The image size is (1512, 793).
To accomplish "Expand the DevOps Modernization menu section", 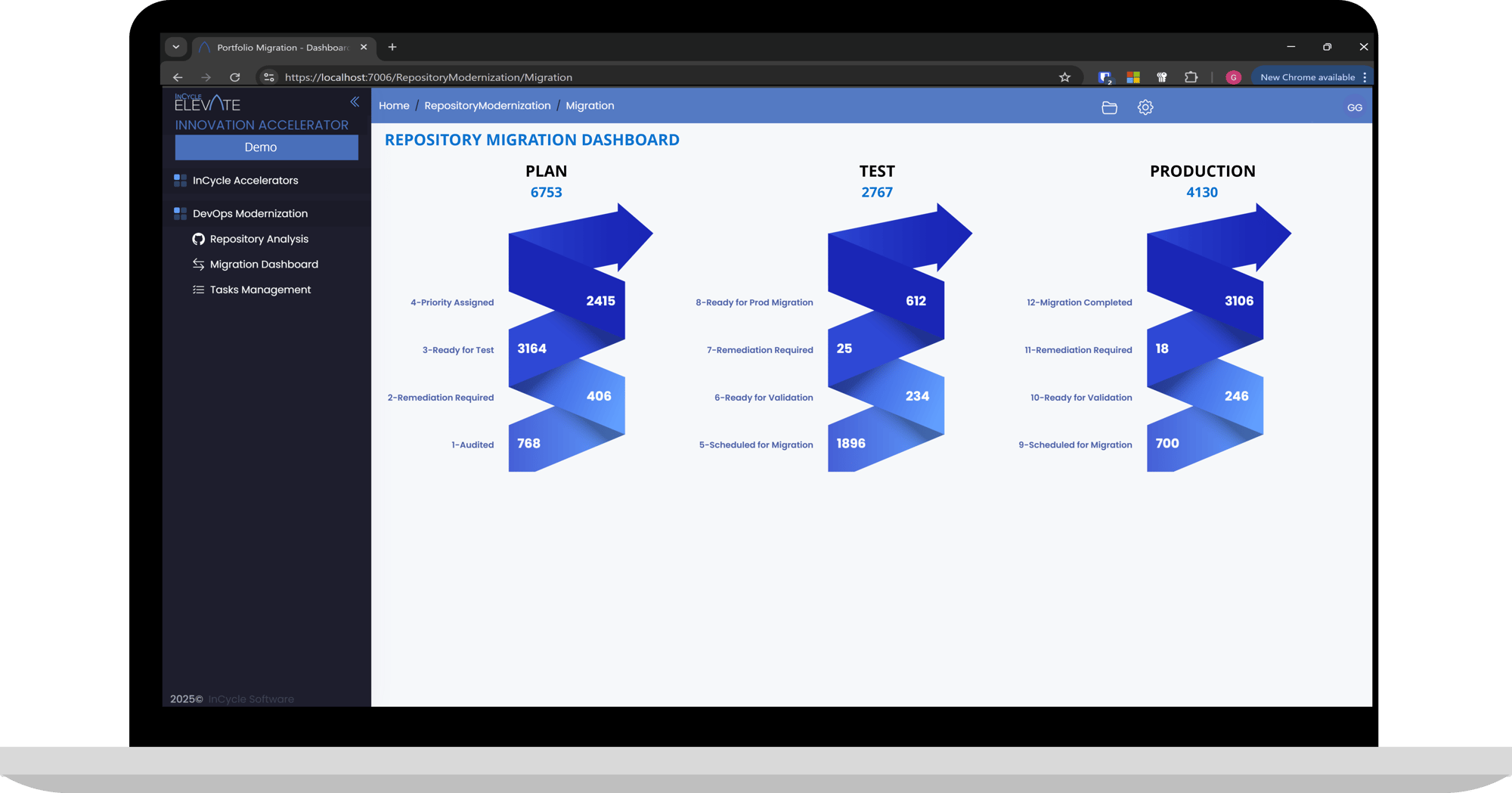I will pyautogui.click(x=249, y=214).
